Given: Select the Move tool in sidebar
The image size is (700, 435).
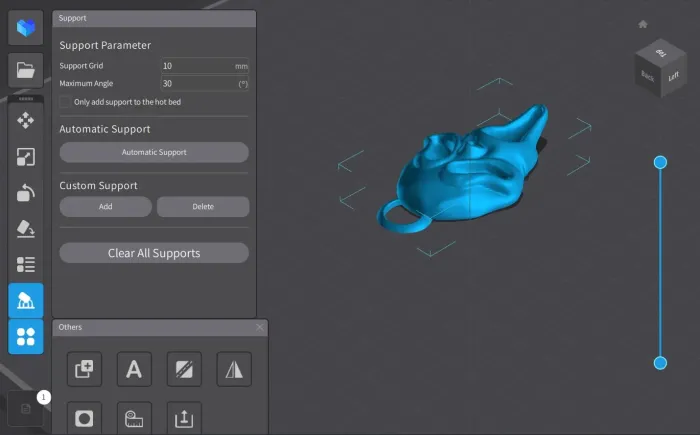Looking at the screenshot, I should (x=26, y=121).
